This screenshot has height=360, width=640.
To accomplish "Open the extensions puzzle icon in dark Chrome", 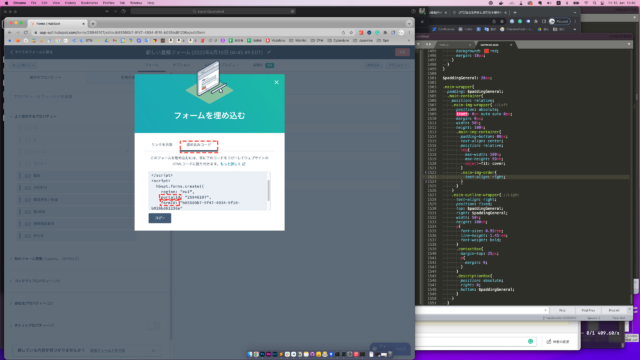I will pyautogui.click(x=536, y=21).
